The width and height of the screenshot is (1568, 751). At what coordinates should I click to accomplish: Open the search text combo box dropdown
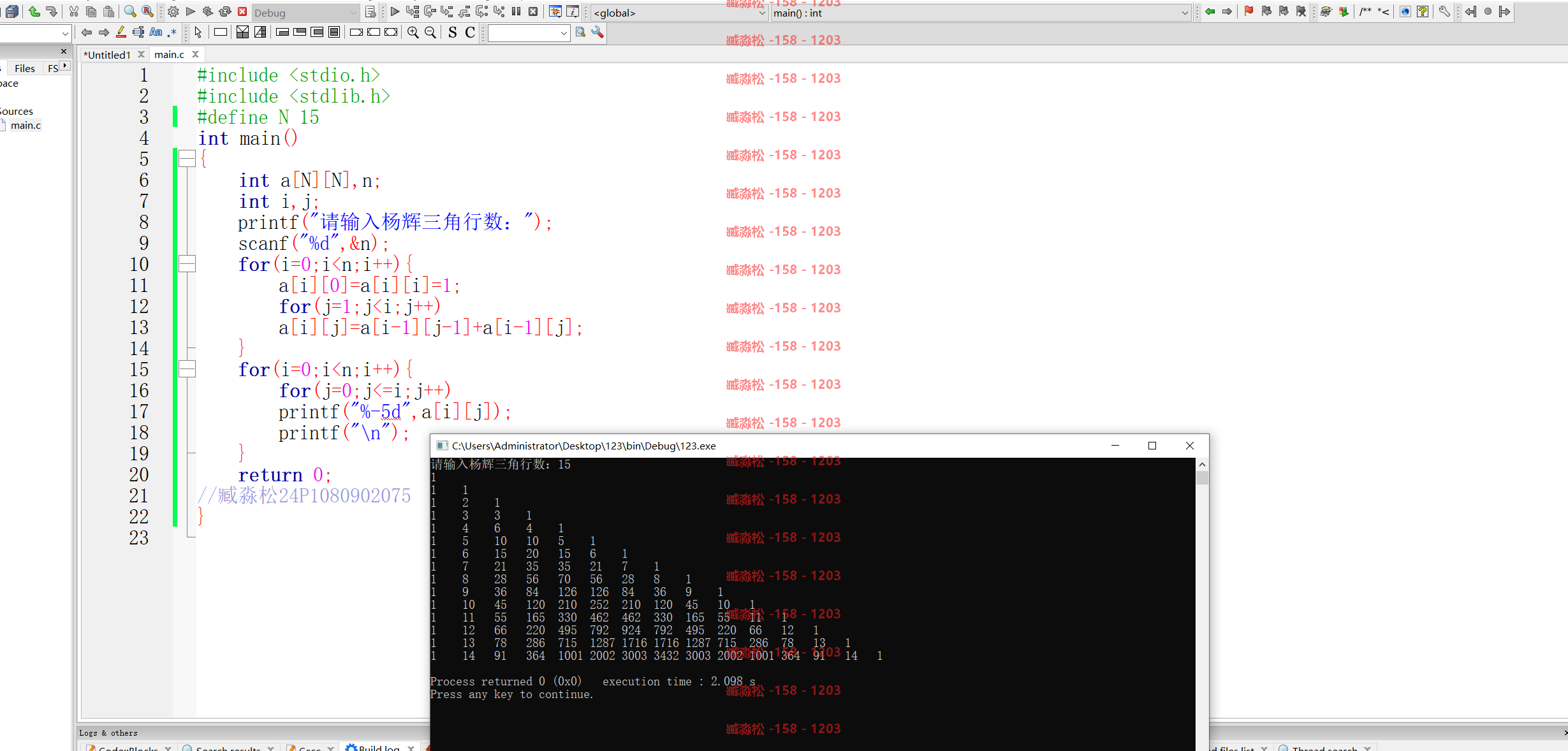pyautogui.click(x=564, y=33)
